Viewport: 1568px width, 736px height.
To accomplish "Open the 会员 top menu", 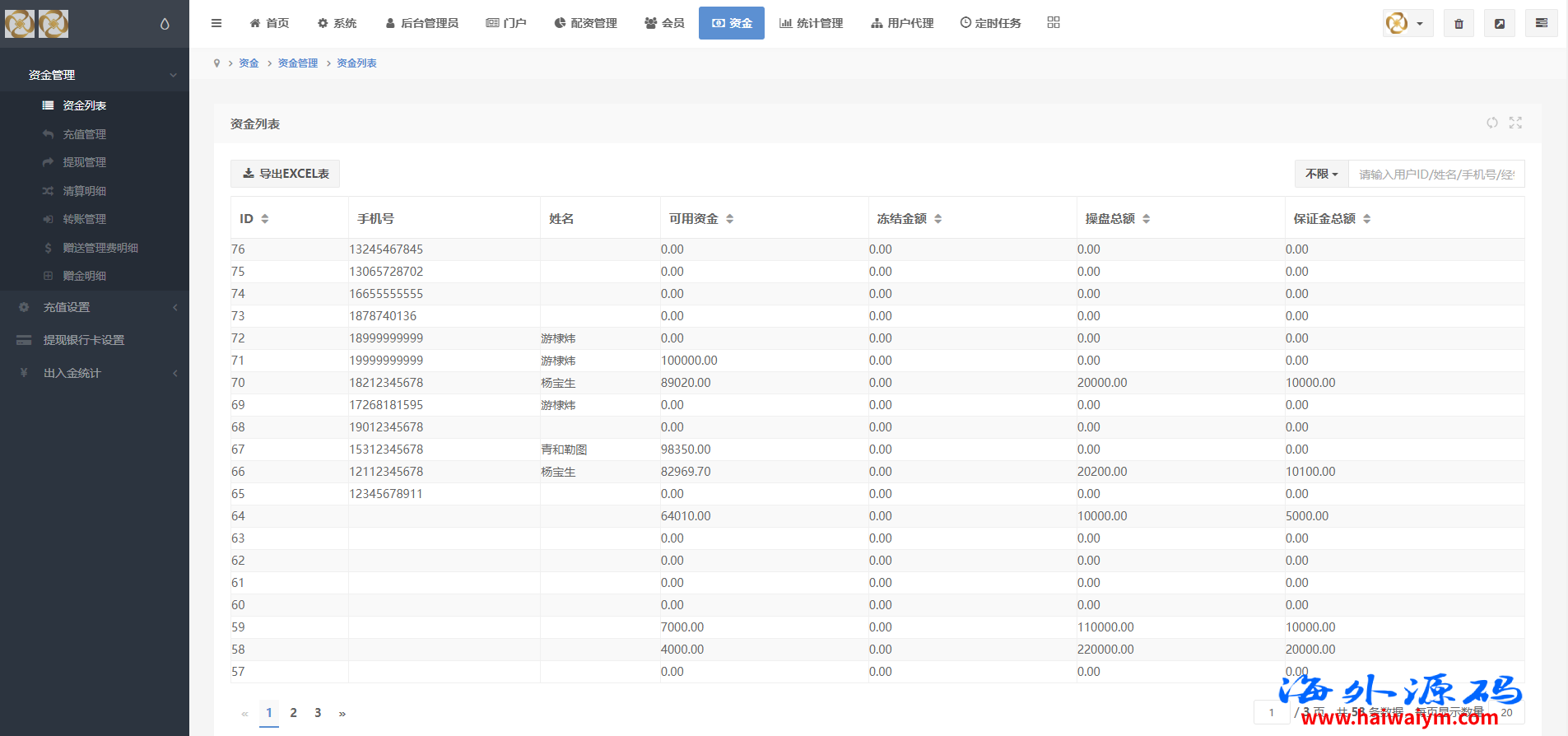I will pyautogui.click(x=664, y=23).
